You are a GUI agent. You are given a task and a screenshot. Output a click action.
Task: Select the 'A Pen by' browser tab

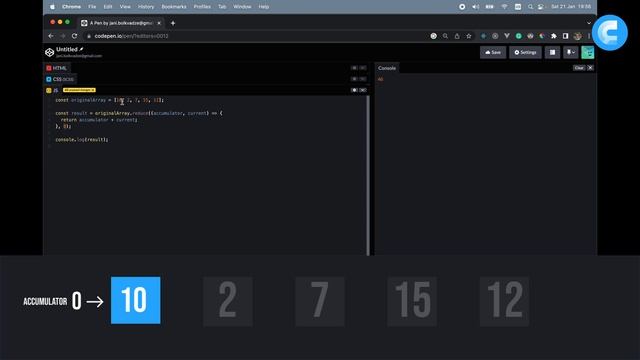(x=121, y=23)
